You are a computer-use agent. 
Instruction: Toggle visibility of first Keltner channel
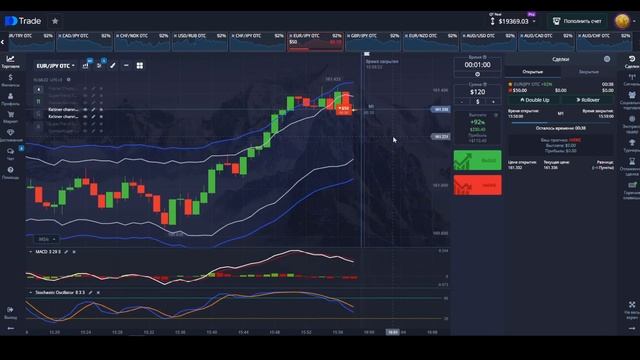[x=85, y=109]
